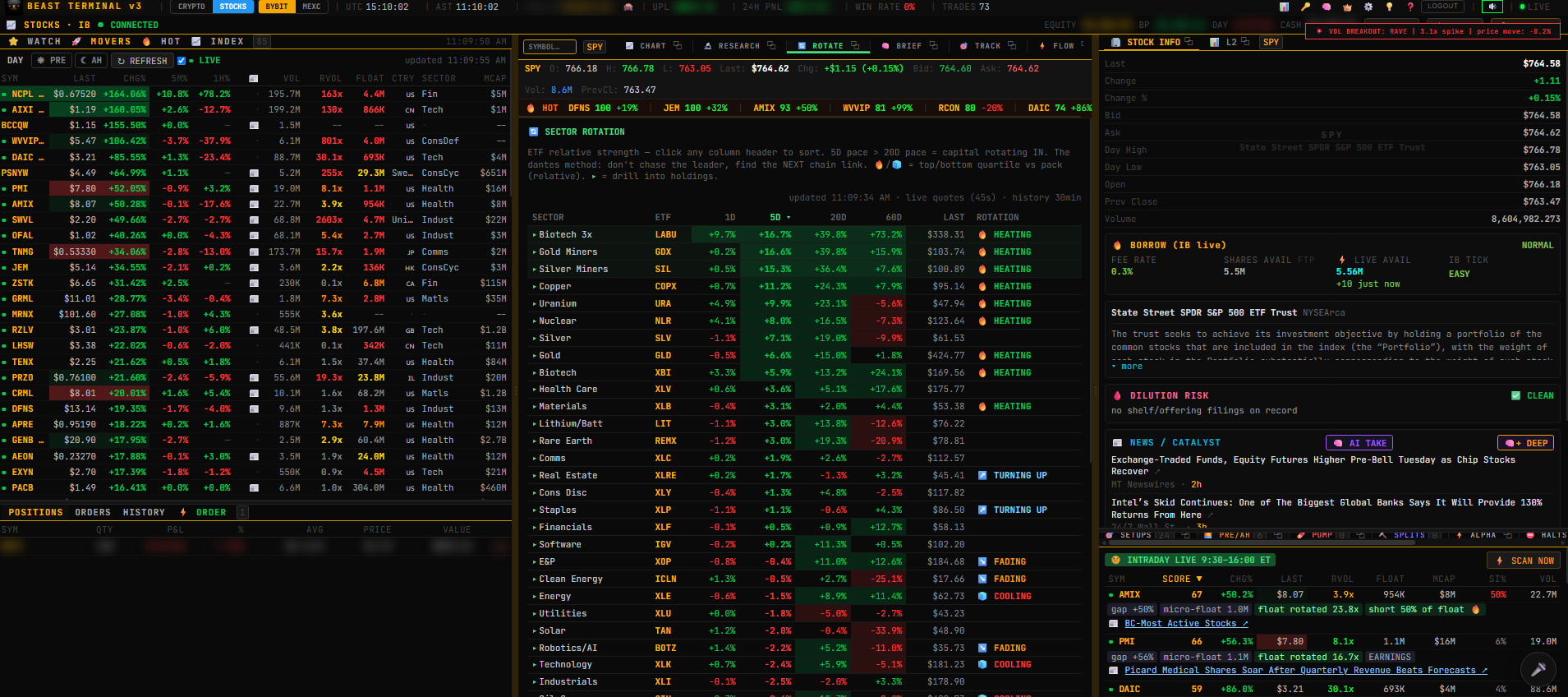
Task: Toggle the CLEAN dilution risk checkbox
Action: (1516, 395)
